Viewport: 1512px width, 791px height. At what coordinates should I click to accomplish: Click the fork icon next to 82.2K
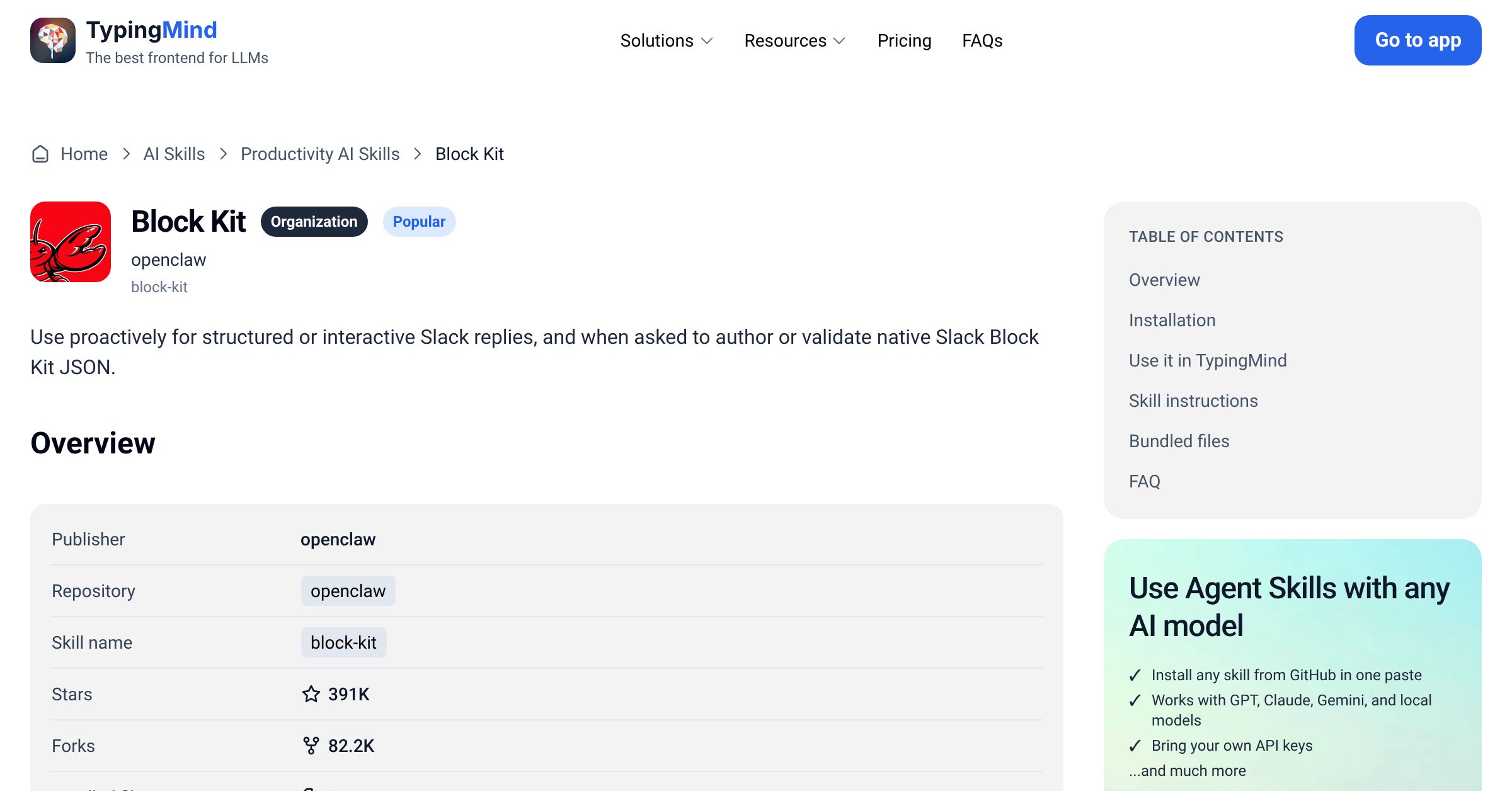pyautogui.click(x=311, y=746)
